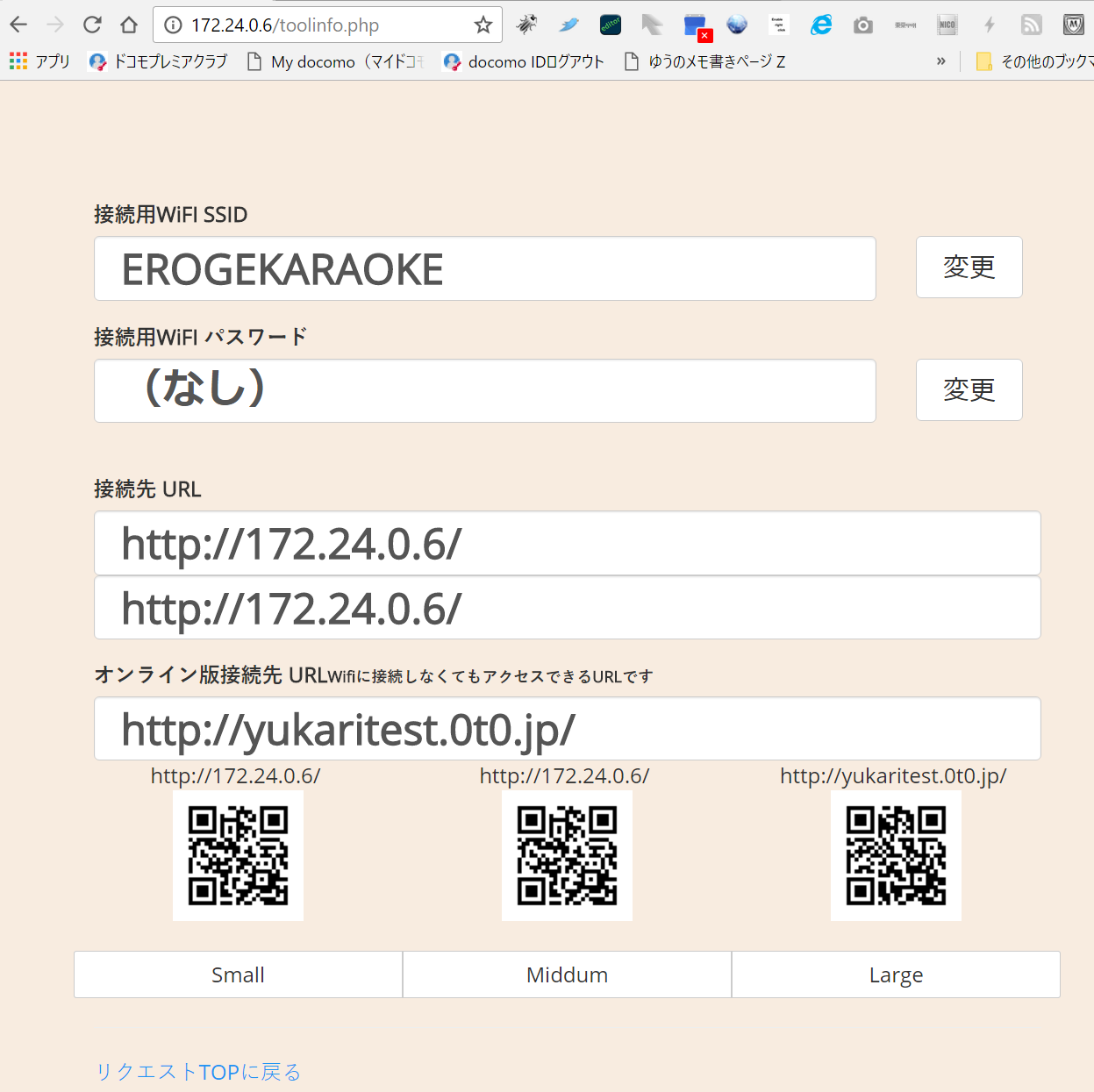Open the browser home page
1094x1092 pixels.
tap(129, 25)
